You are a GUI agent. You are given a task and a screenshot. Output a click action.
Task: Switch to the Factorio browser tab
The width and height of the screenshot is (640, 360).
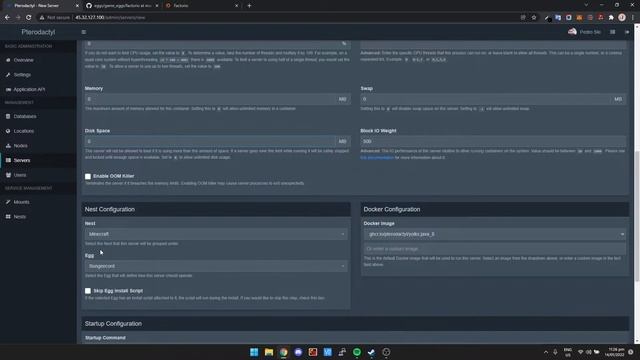202,6
